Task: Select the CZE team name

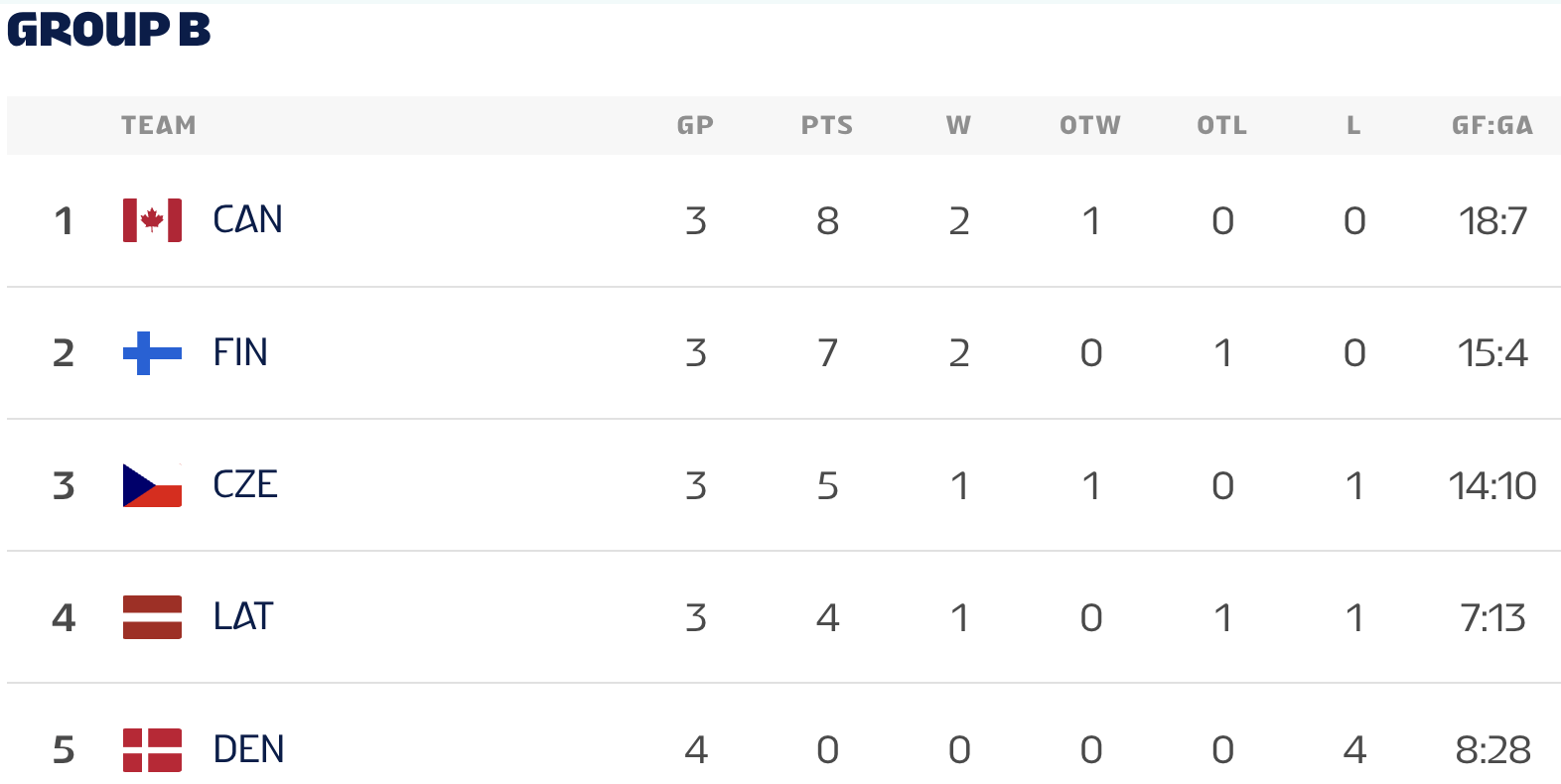Action: [x=245, y=485]
